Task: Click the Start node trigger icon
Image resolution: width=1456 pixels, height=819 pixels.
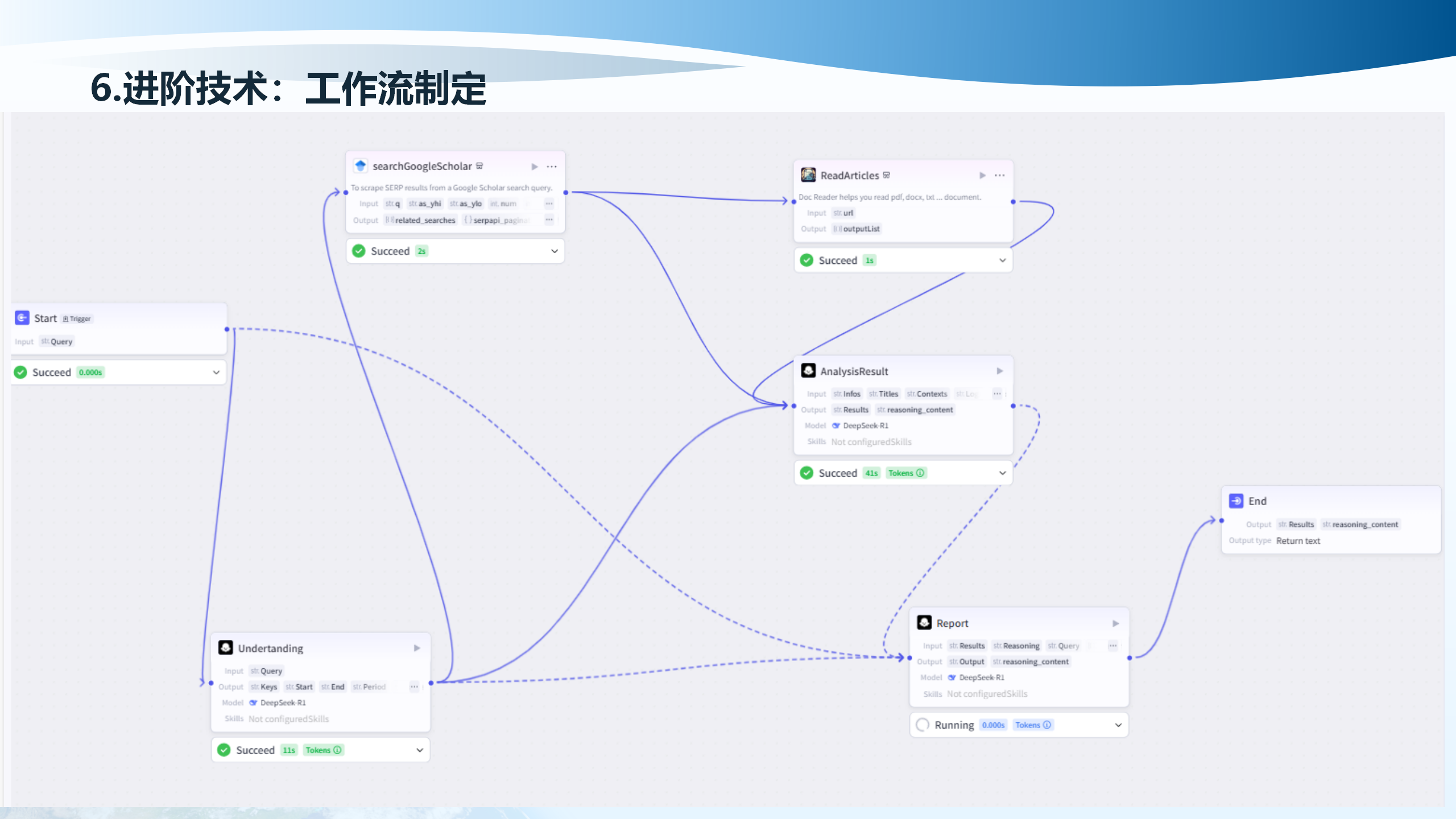Action: point(22,318)
